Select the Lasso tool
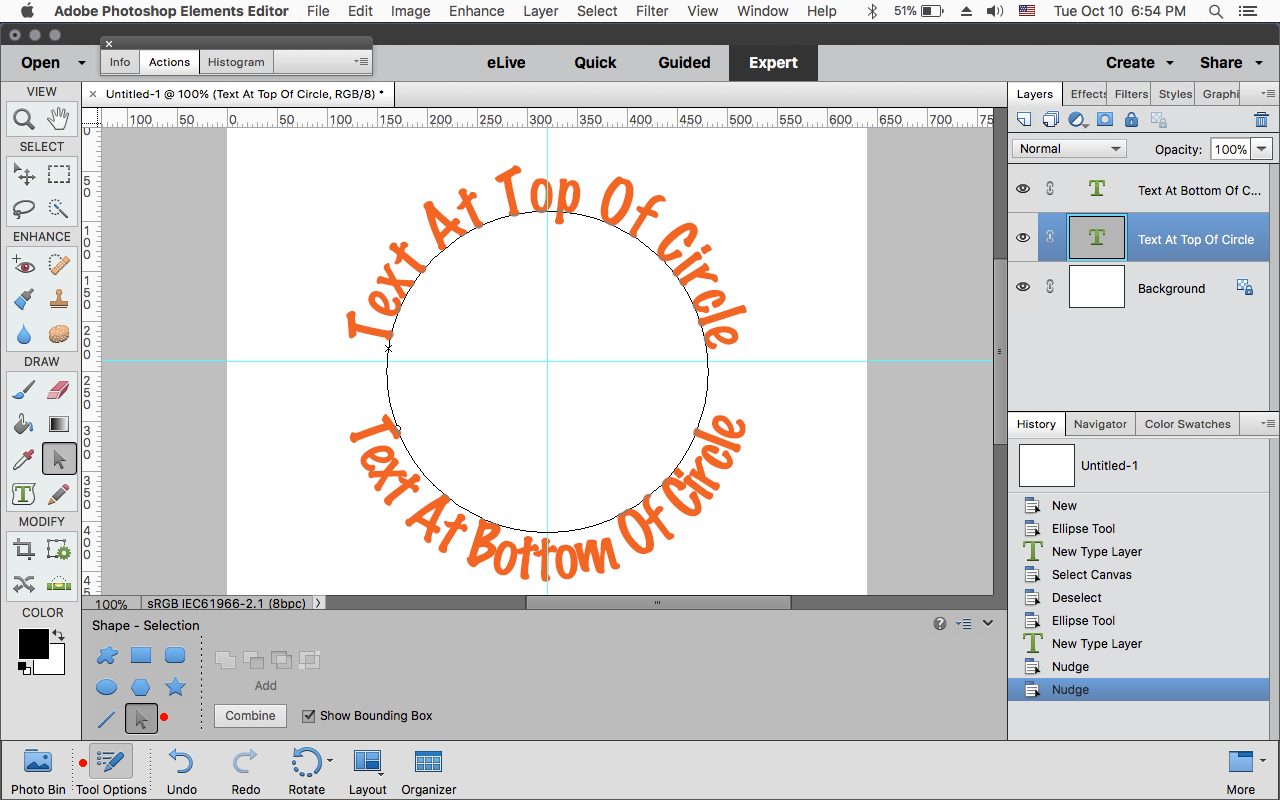 pos(24,209)
